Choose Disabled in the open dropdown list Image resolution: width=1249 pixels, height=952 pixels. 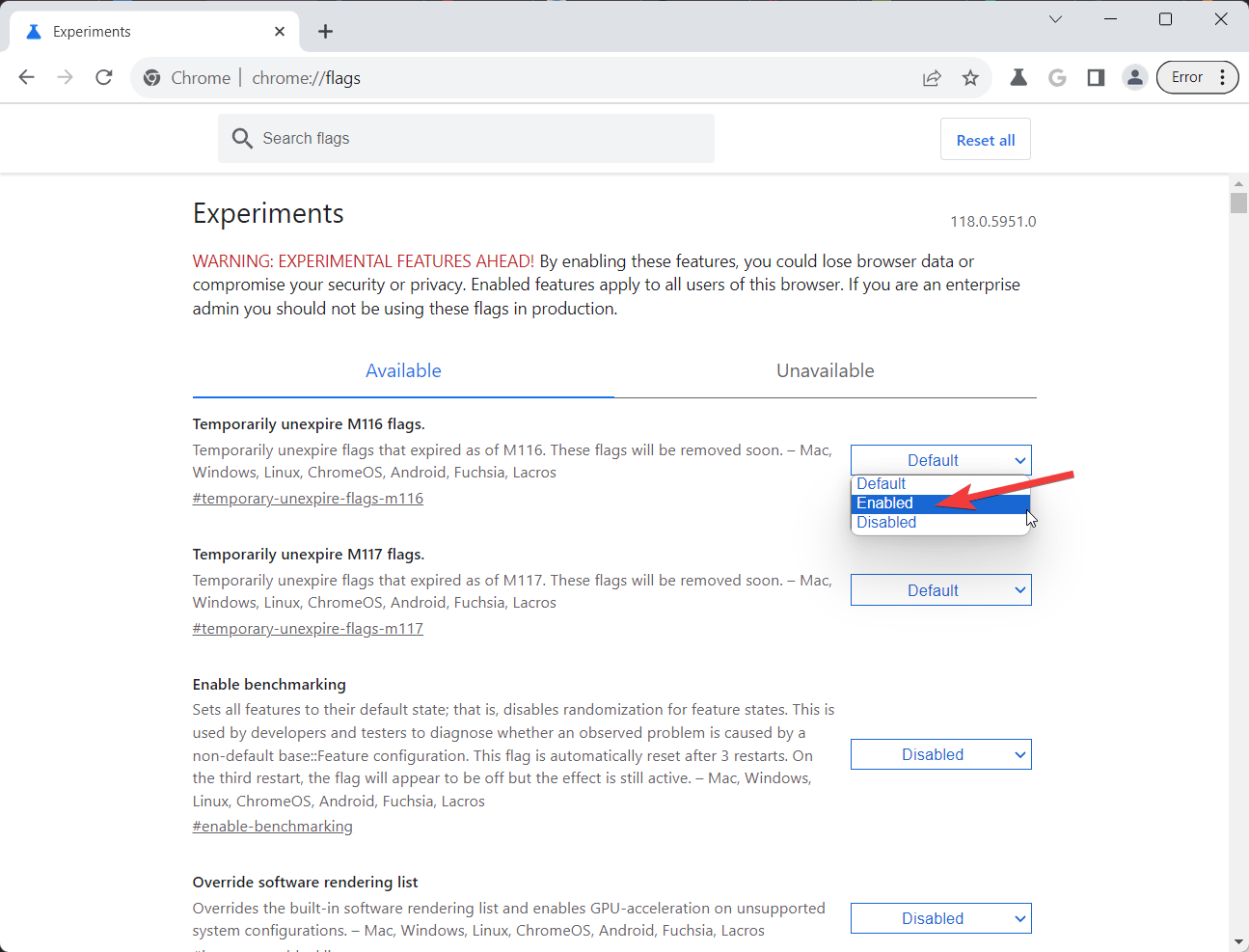tap(940, 523)
